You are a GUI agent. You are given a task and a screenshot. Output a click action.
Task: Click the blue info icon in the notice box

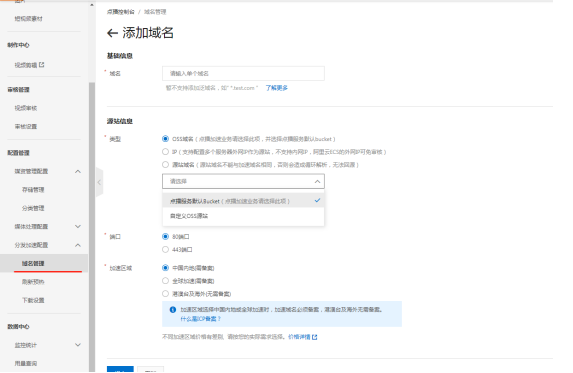pyautogui.click(x=173, y=310)
